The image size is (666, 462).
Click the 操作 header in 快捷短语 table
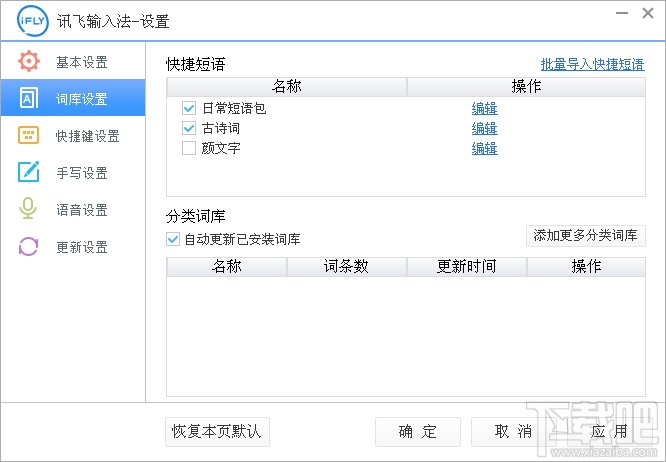click(x=526, y=87)
